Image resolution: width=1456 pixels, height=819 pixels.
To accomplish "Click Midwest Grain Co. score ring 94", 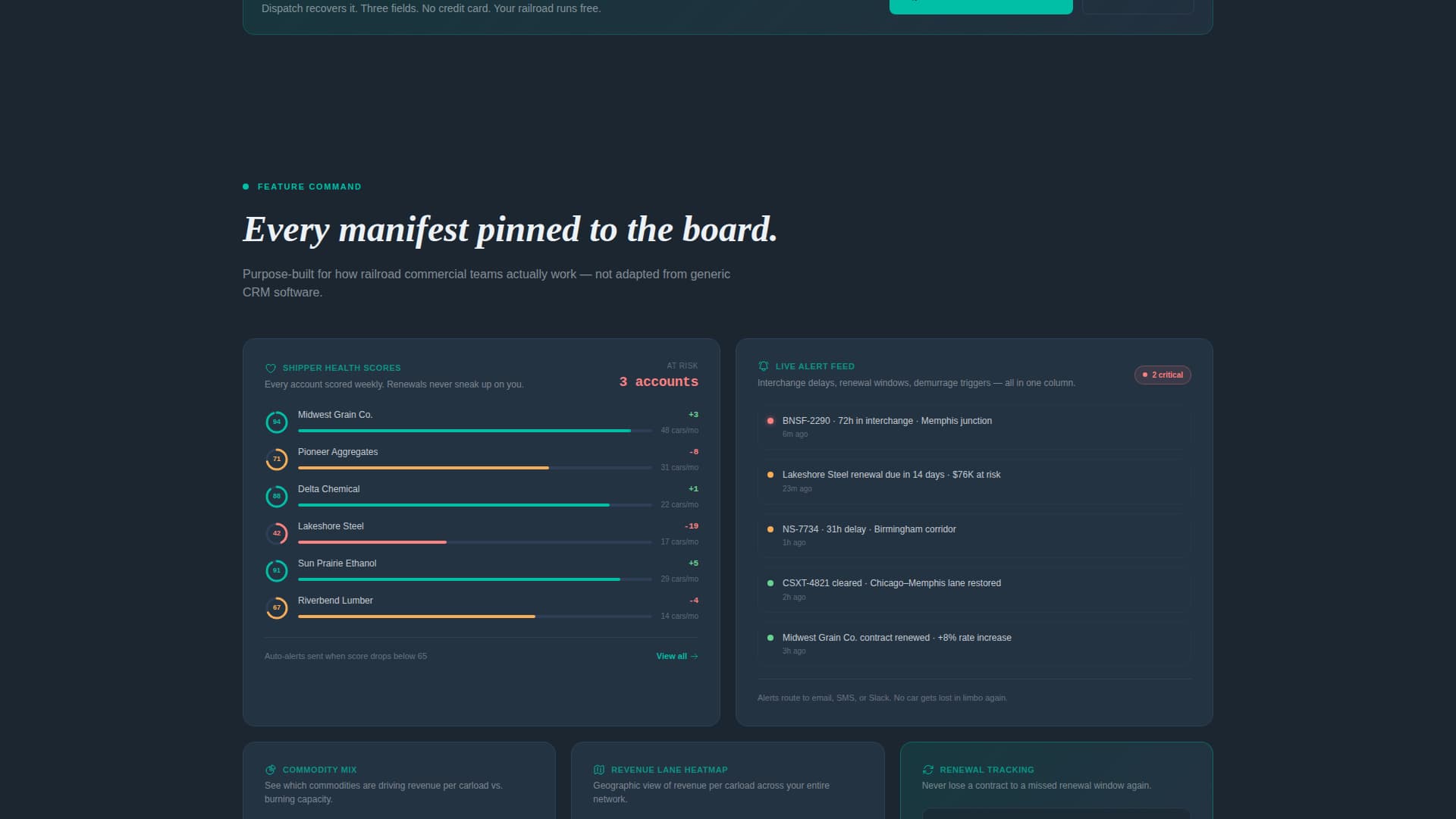I will pyautogui.click(x=277, y=422).
